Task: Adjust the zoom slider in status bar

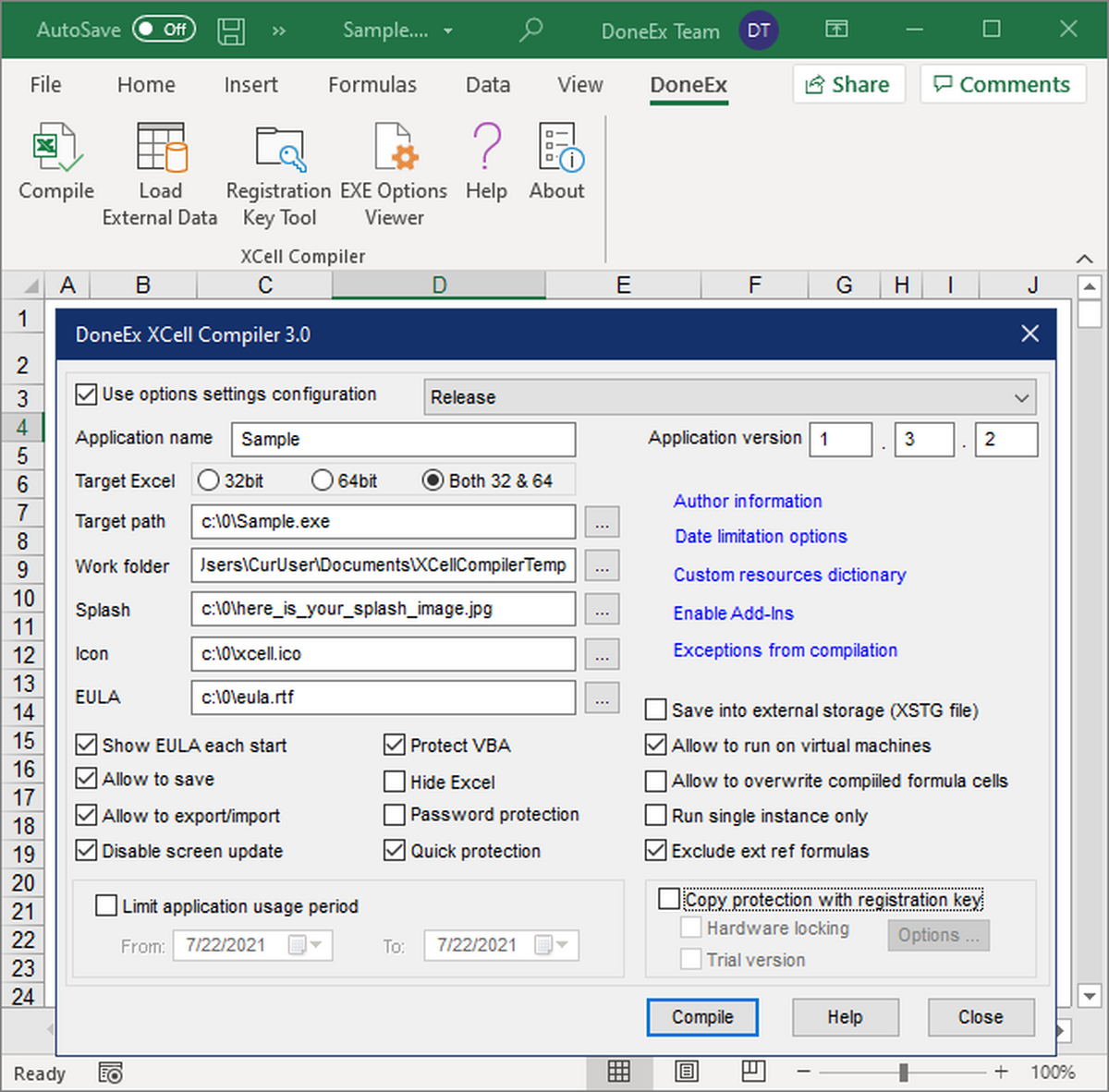Action: pyautogui.click(x=903, y=1072)
